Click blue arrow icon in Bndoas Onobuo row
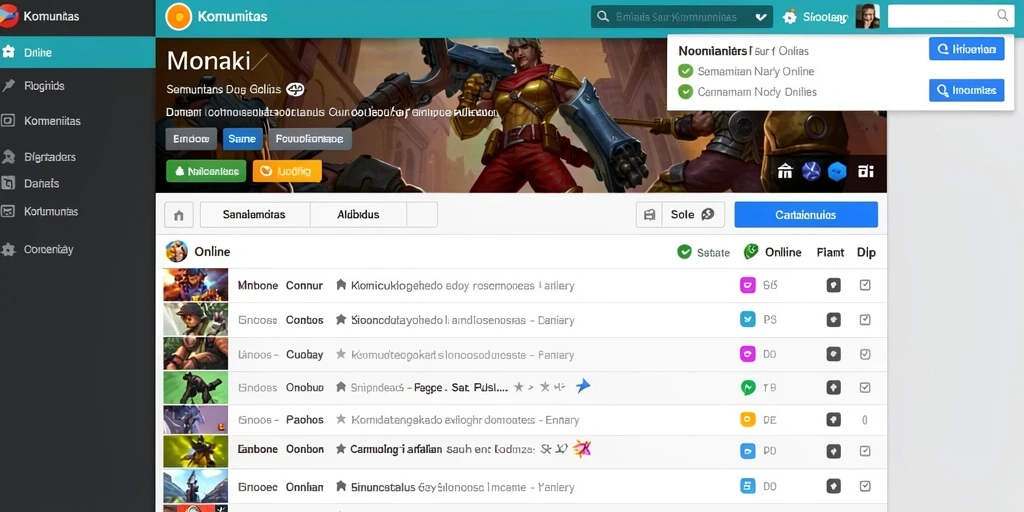 coord(583,386)
